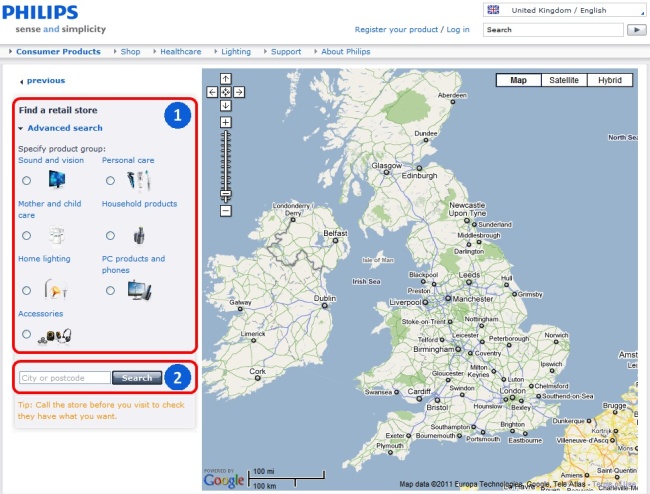Screen dimensions: 650x494
Task: Click the PC products and phones image
Action: pos(140,290)
